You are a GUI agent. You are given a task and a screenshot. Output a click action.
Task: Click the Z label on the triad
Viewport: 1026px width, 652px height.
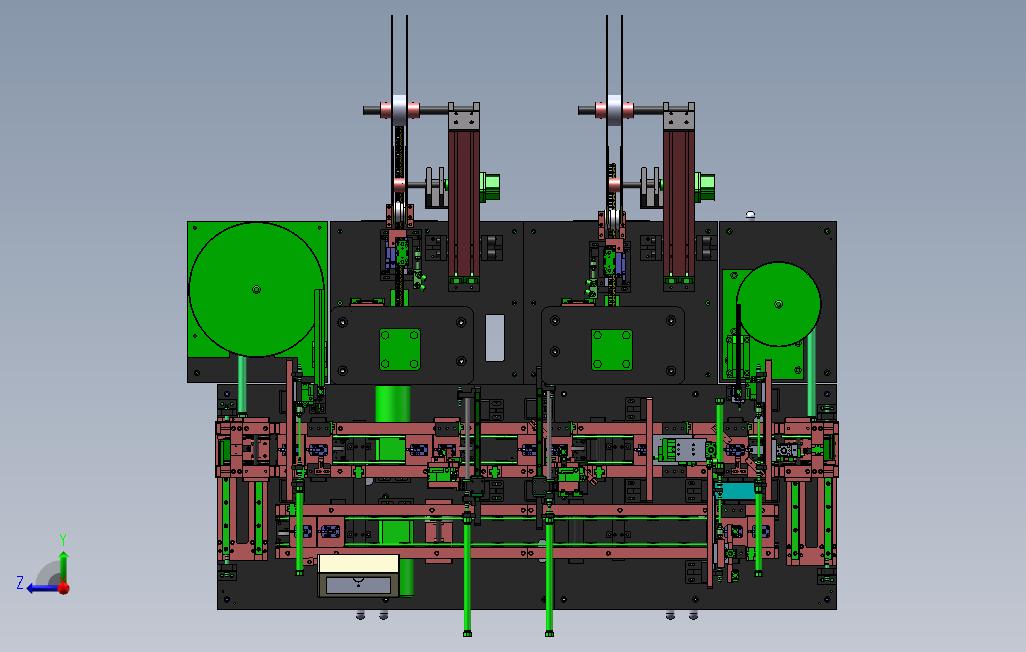click(x=20, y=582)
